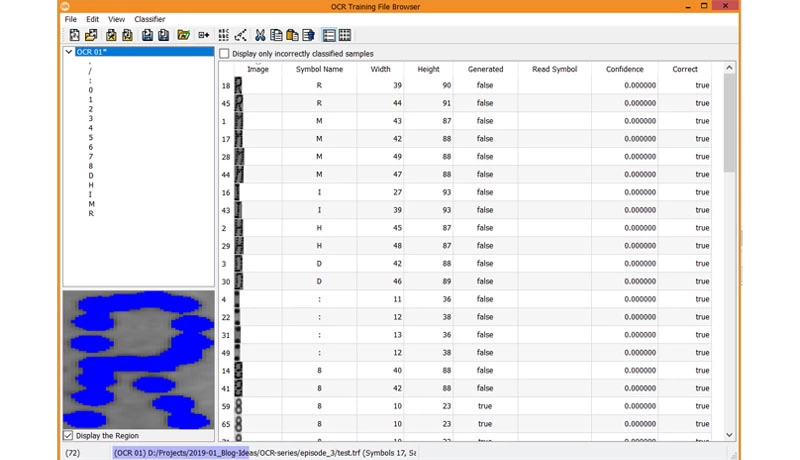Screen dimensions: 800x460
Task: Click Generated 'true' value in row 59
Action: tap(485, 406)
